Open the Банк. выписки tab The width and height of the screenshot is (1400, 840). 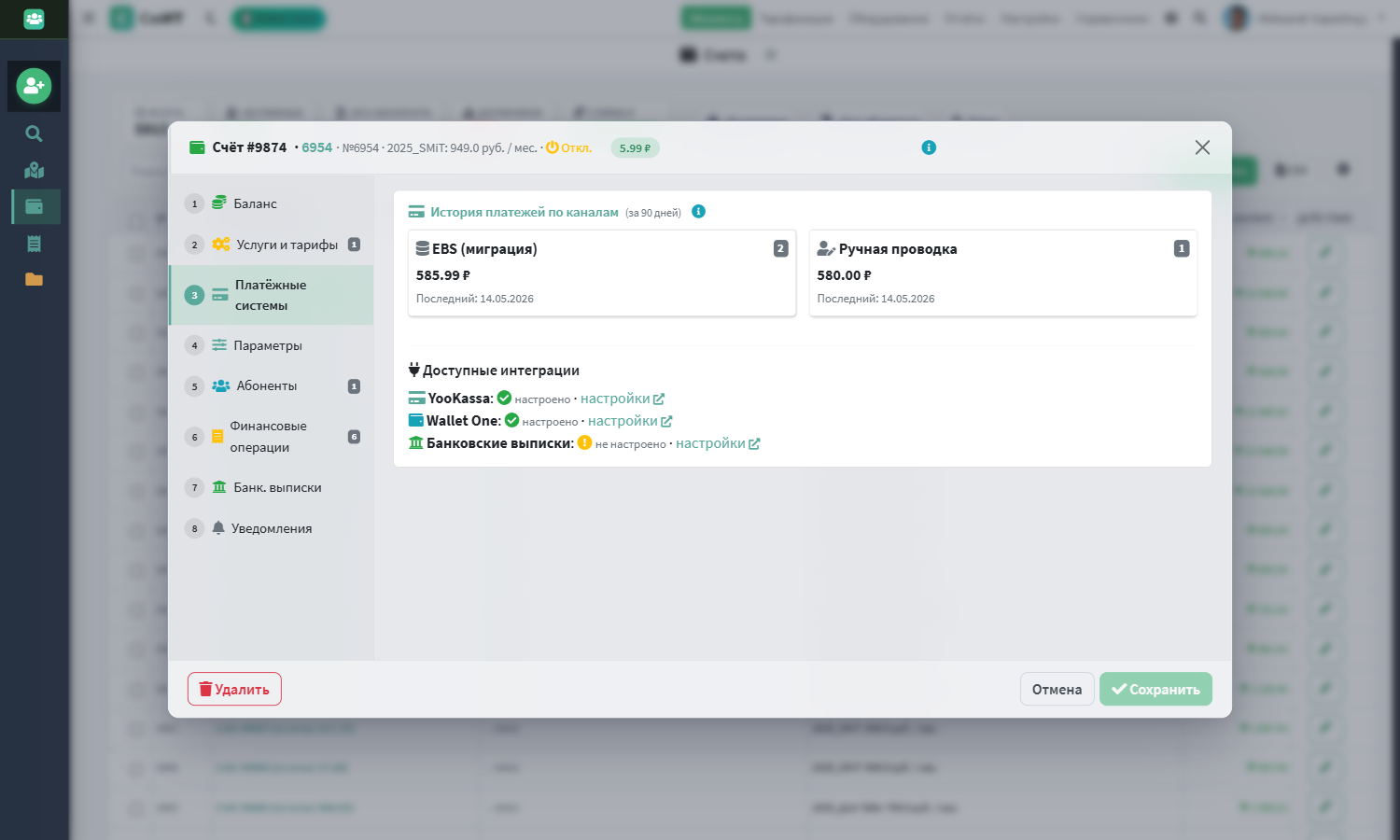pyautogui.click(x=272, y=487)
